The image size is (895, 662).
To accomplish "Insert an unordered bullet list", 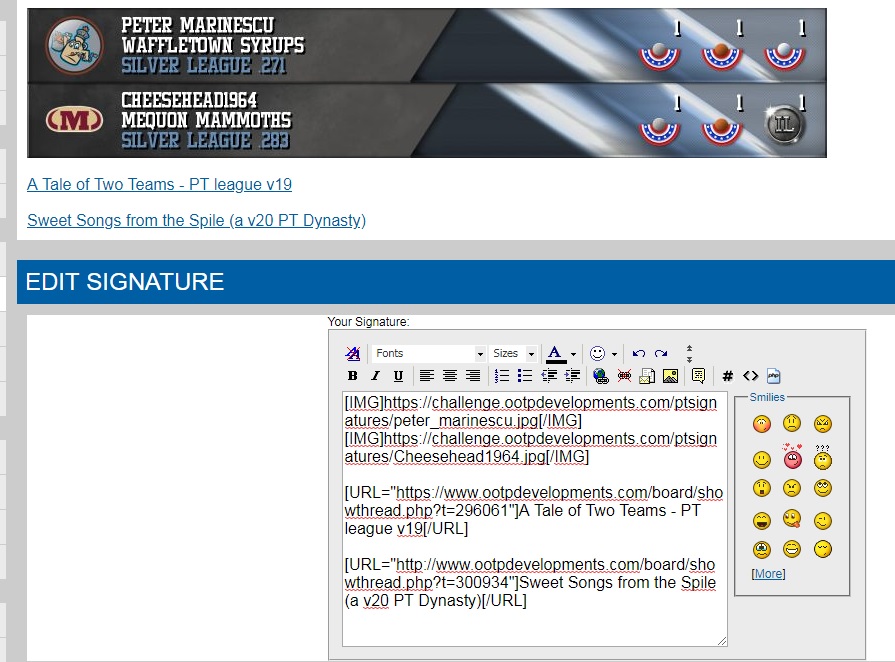I will pyautogui.click(x=525, y=376).
